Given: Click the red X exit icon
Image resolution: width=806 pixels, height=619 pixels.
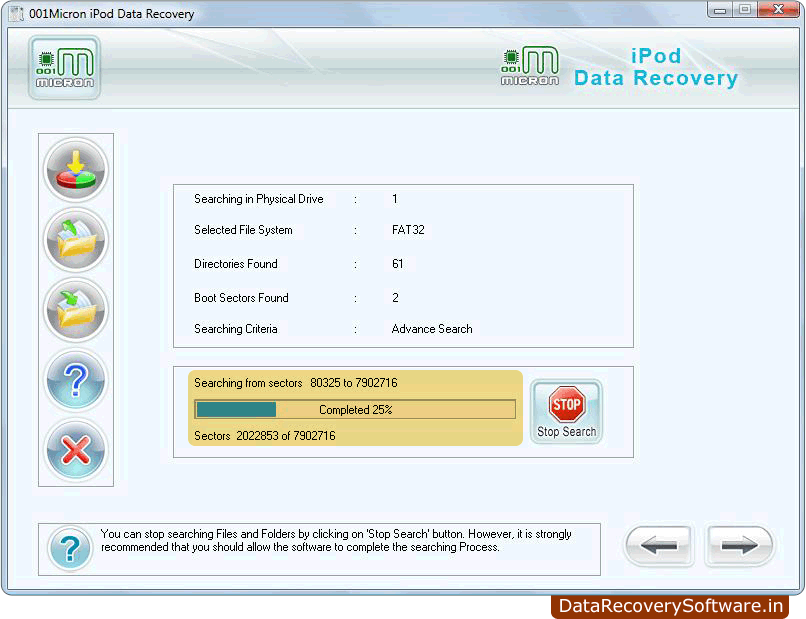Looking at the screenshot, I should 76,450.
